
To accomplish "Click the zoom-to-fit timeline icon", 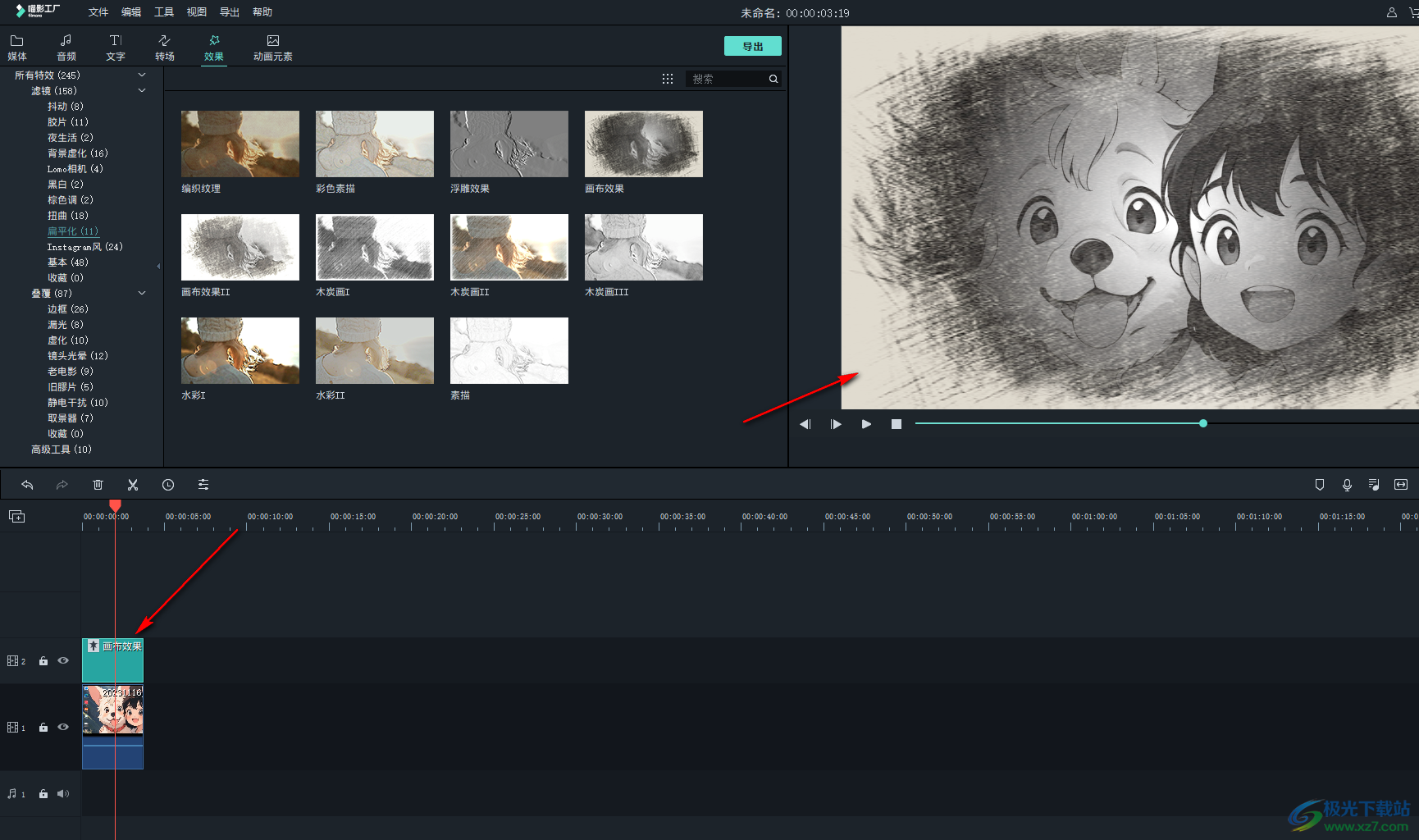I will point(1401,485).
